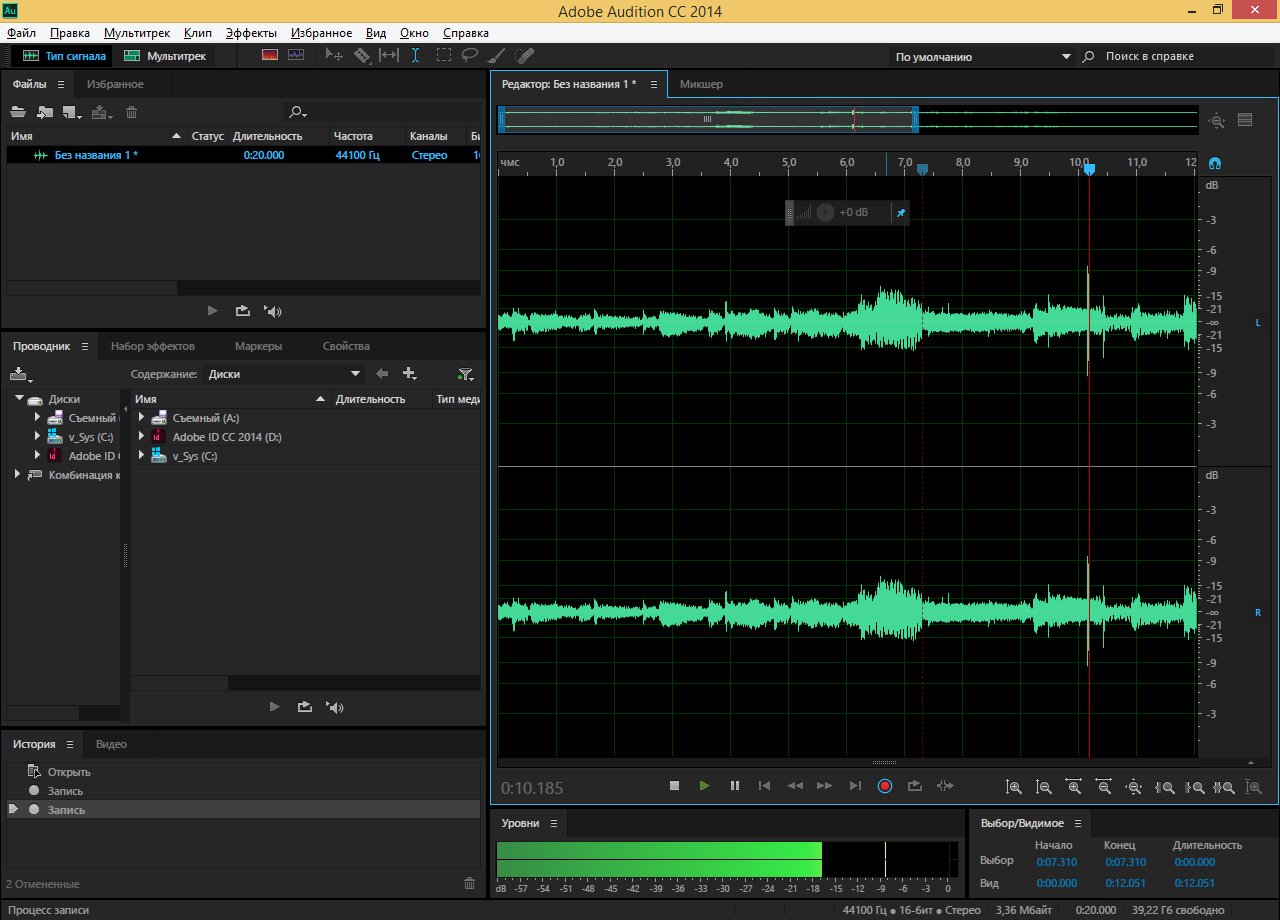Screen dimensions: 1280x920
Task: Select the Time Selection tool
Action: click(x=416, y=56)
